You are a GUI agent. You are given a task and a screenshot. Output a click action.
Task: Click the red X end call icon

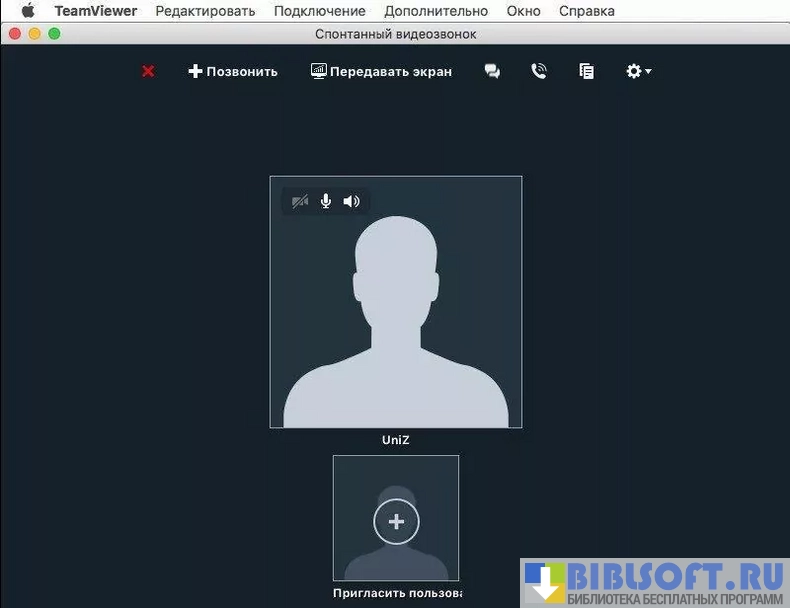(x=148, y=71)
